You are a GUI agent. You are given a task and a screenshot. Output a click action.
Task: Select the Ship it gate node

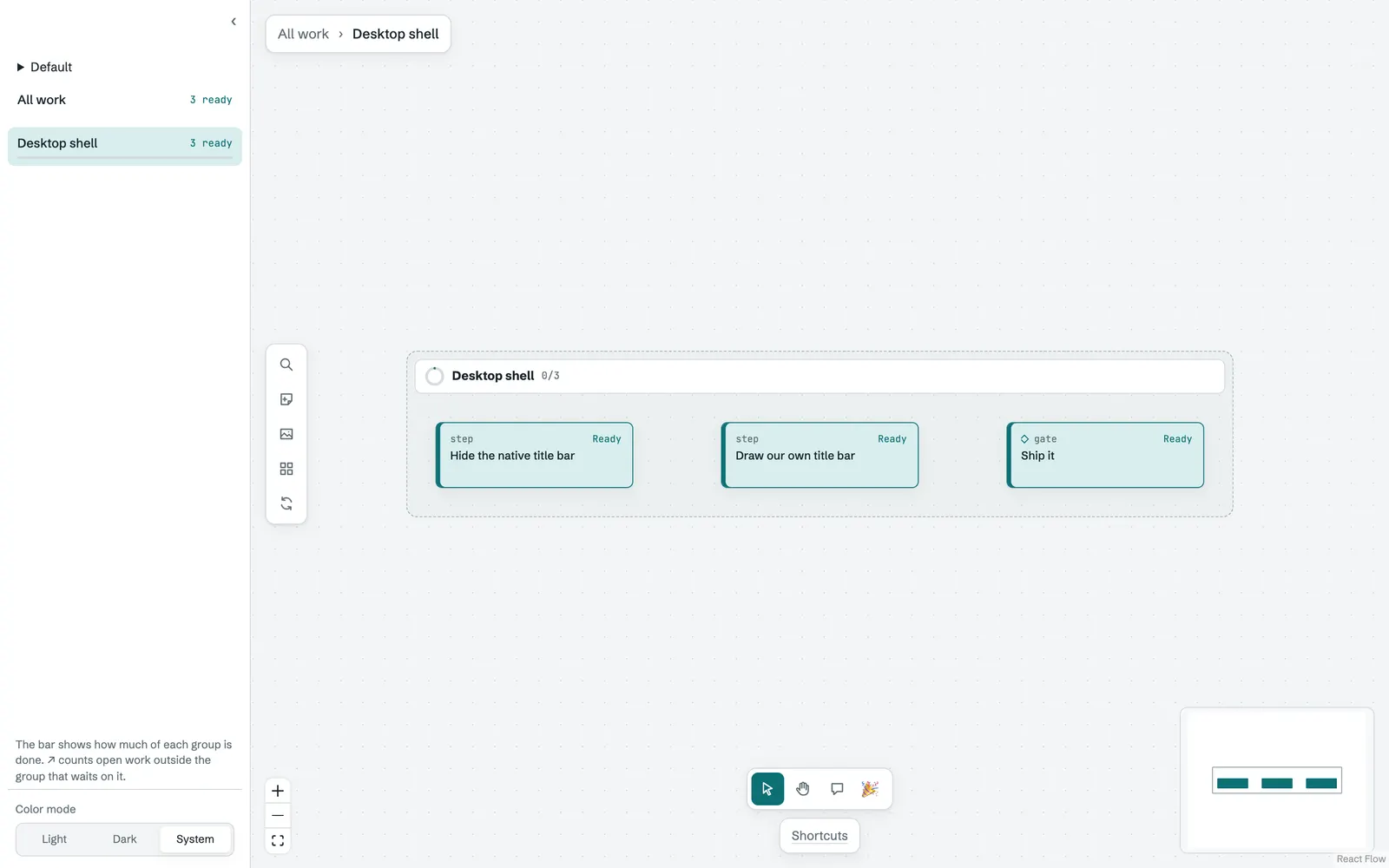(1105, 455)
